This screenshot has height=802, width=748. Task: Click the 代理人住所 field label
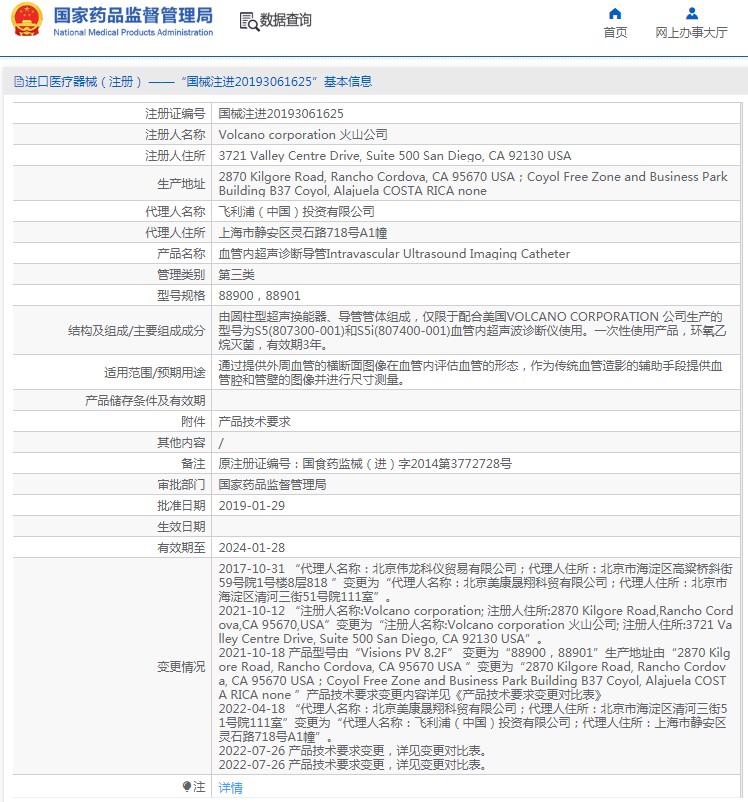(x=175, y=233)
